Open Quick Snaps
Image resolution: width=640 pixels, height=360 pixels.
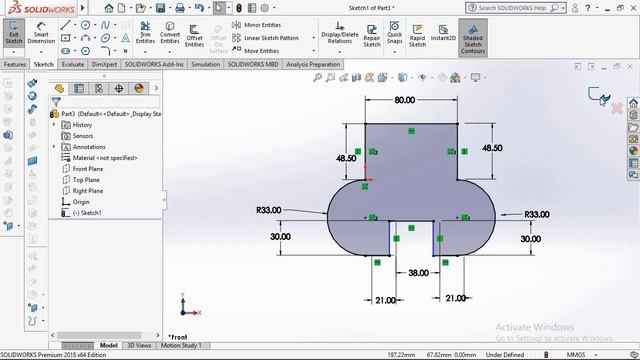394,33
